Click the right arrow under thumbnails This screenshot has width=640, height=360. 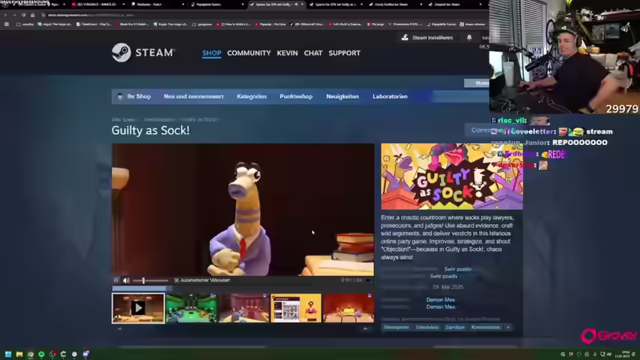366,328
